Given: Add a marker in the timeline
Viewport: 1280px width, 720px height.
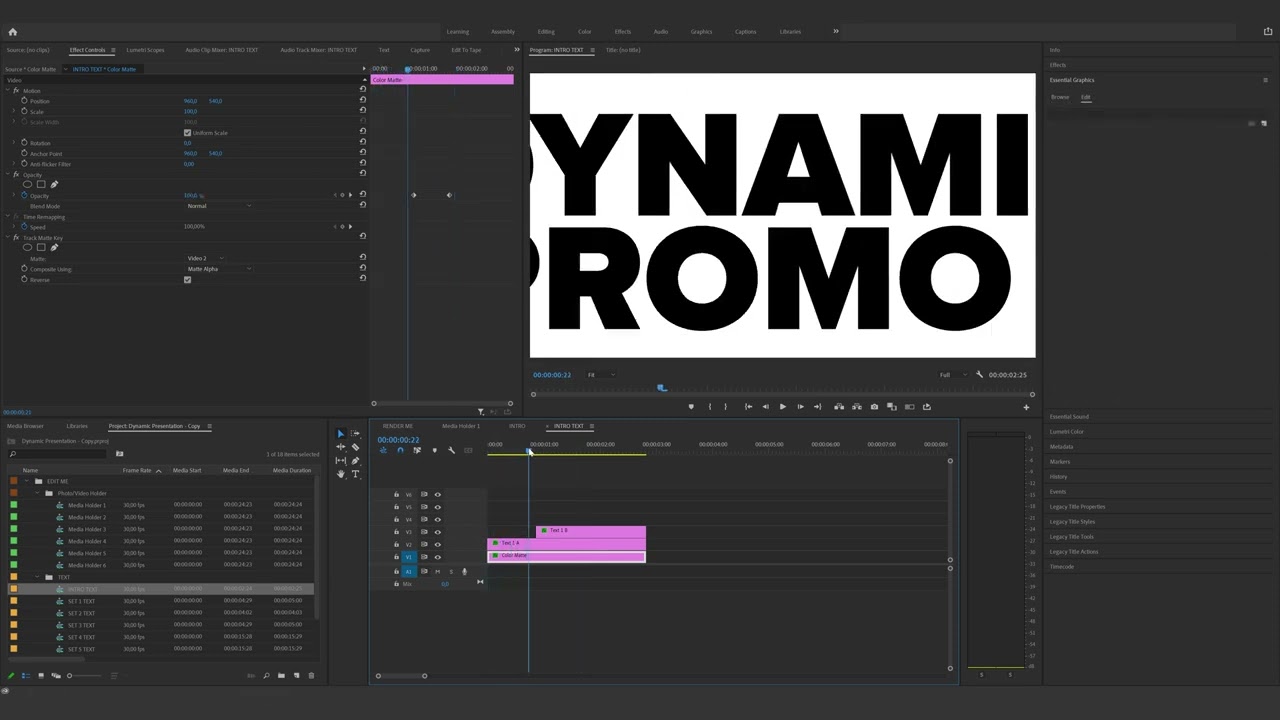Looking at the screenshot, I should pos(434,451).
